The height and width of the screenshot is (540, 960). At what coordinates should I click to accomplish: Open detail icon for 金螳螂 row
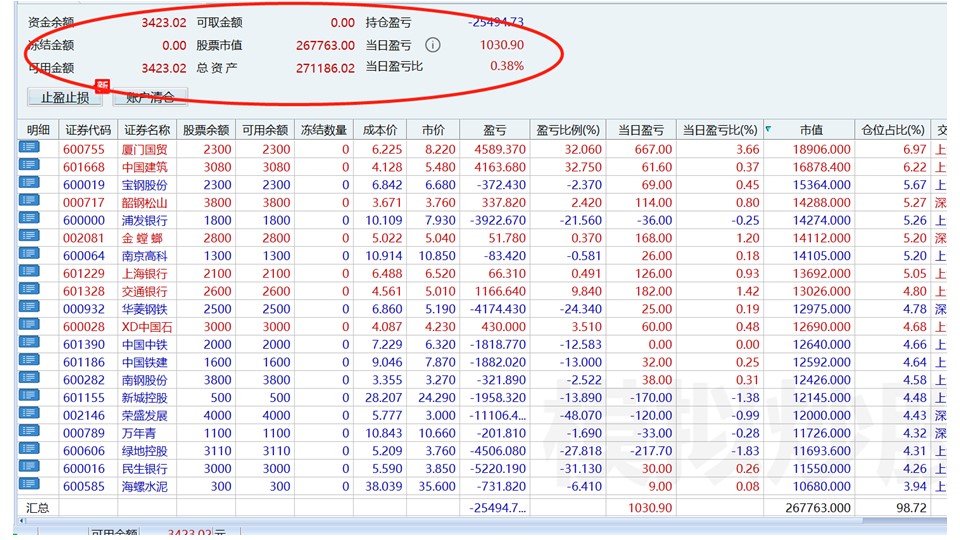pos(29,236)
